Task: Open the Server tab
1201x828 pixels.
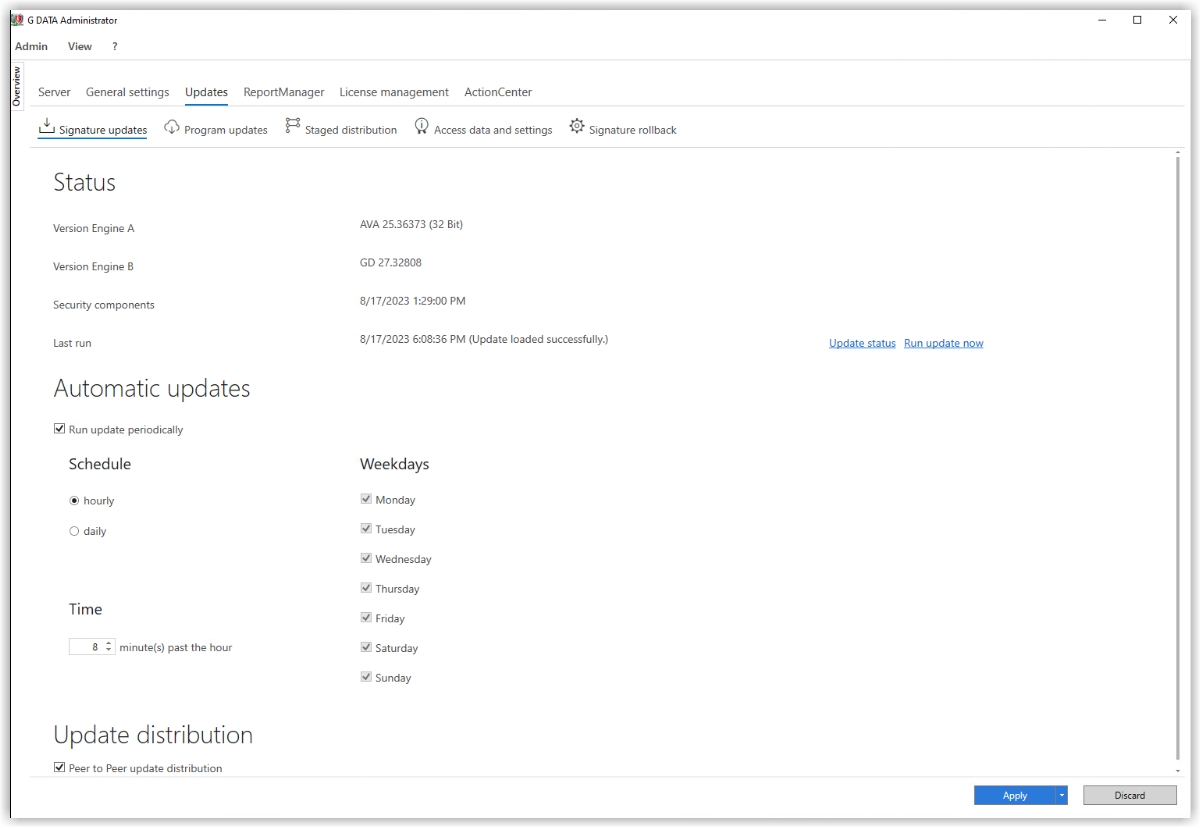Action: click(54, 92)
